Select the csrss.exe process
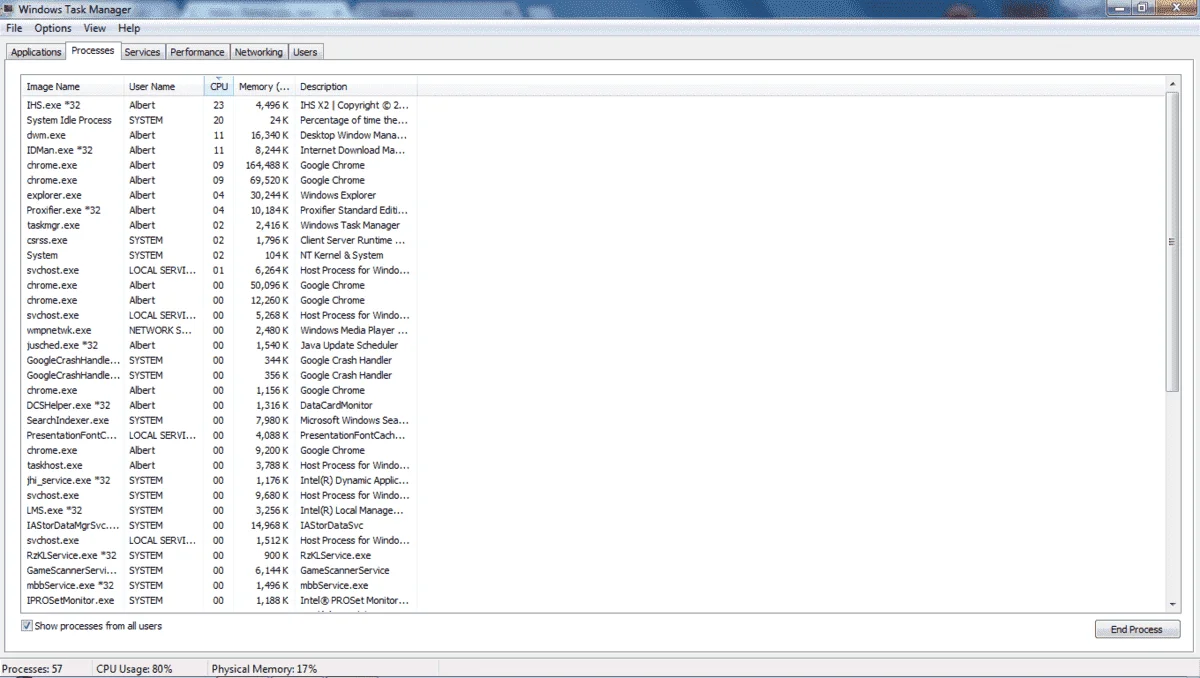 pyautogui.click(x=219, y=239)
